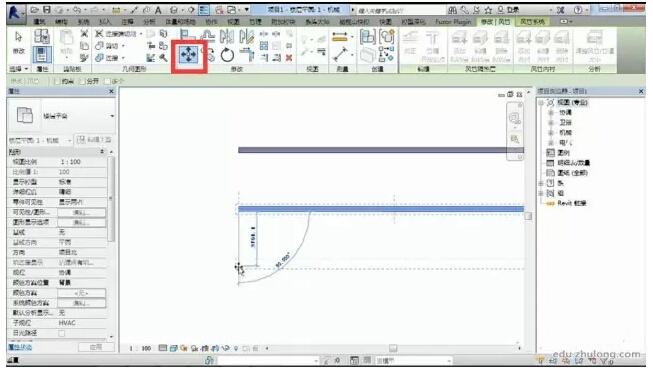Click the Rotate tool icon
The image size is (653, 374).
227,55
